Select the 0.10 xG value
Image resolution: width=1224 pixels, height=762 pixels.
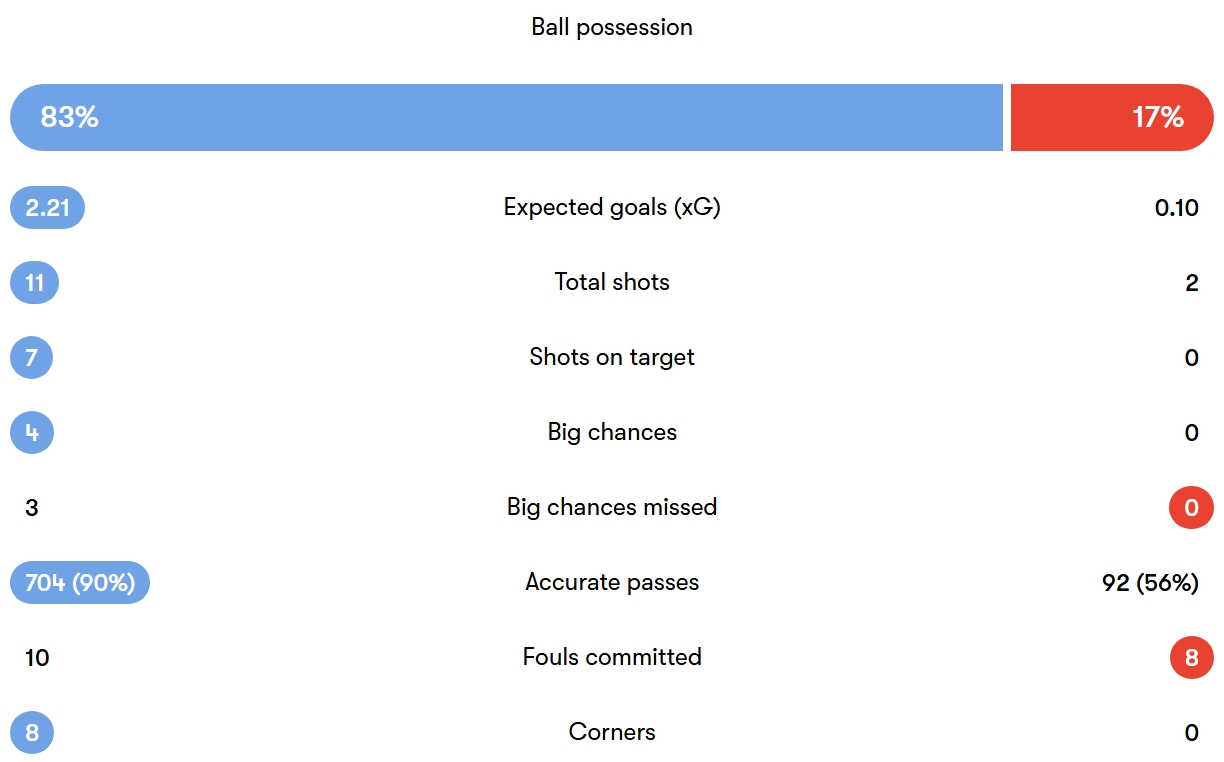pos(1176,208)
